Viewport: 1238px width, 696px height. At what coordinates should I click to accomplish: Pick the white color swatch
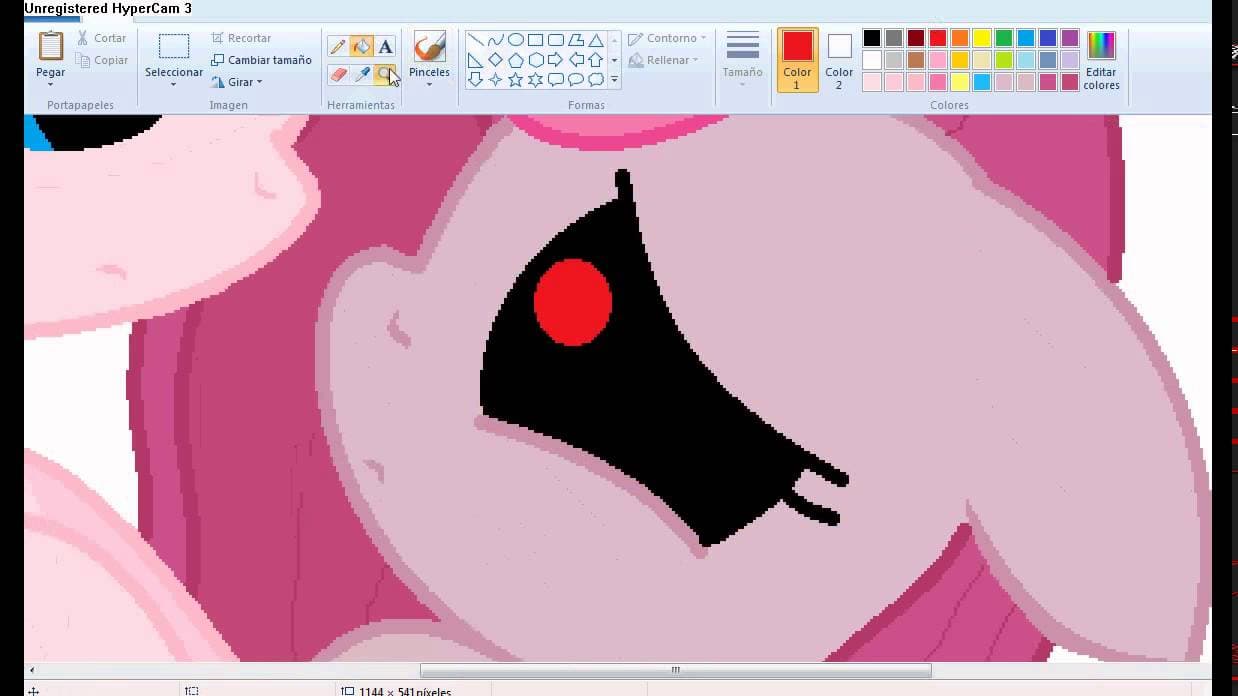[872, 60]
